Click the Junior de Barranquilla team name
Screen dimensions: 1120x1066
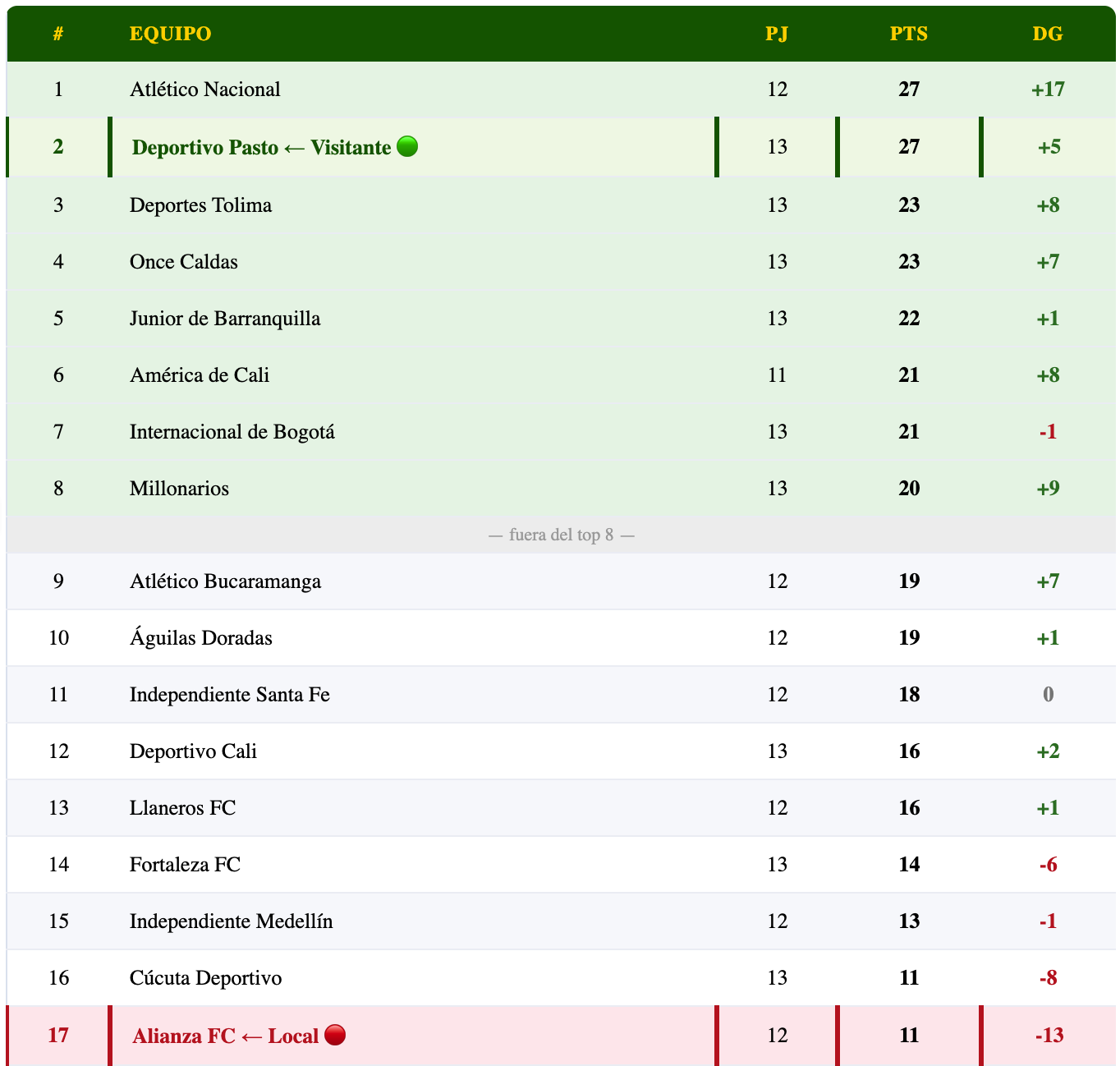coord(225,319)
